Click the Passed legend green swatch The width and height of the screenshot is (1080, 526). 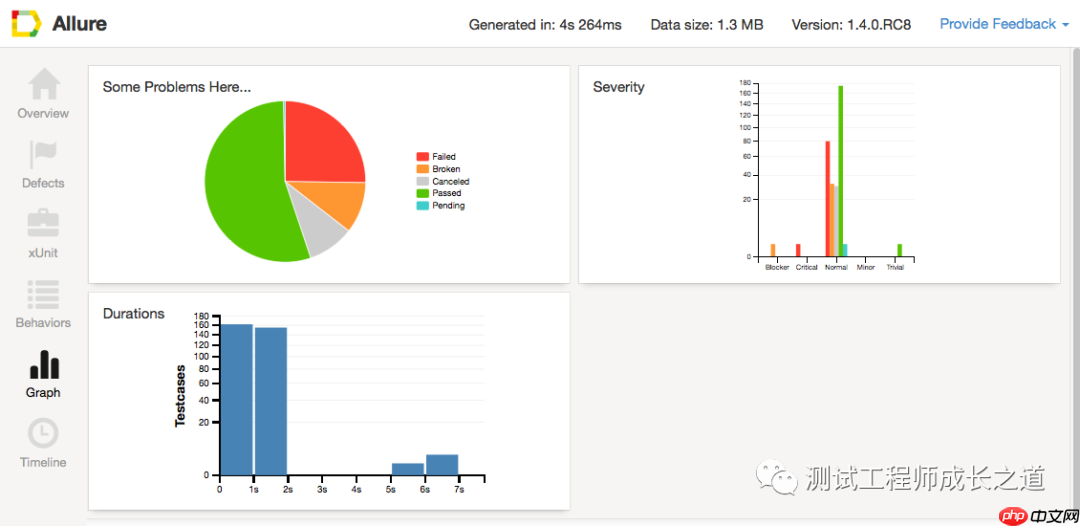[422, 193]
